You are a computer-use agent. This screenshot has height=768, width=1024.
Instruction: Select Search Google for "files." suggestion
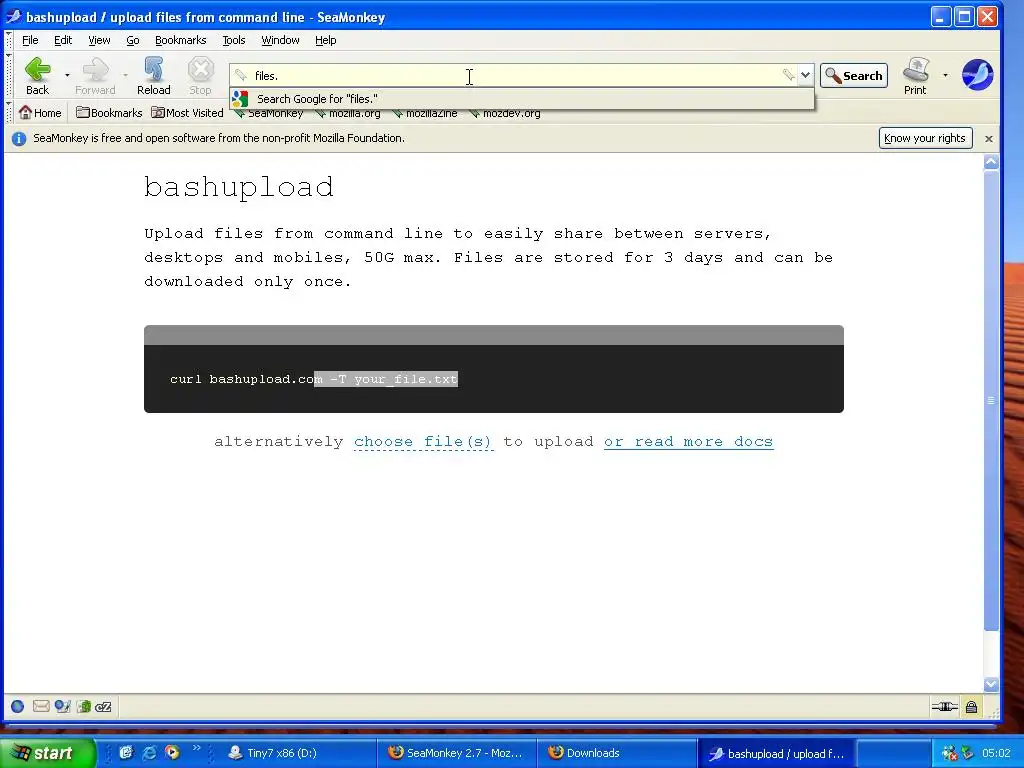click(x=522, y=99)
